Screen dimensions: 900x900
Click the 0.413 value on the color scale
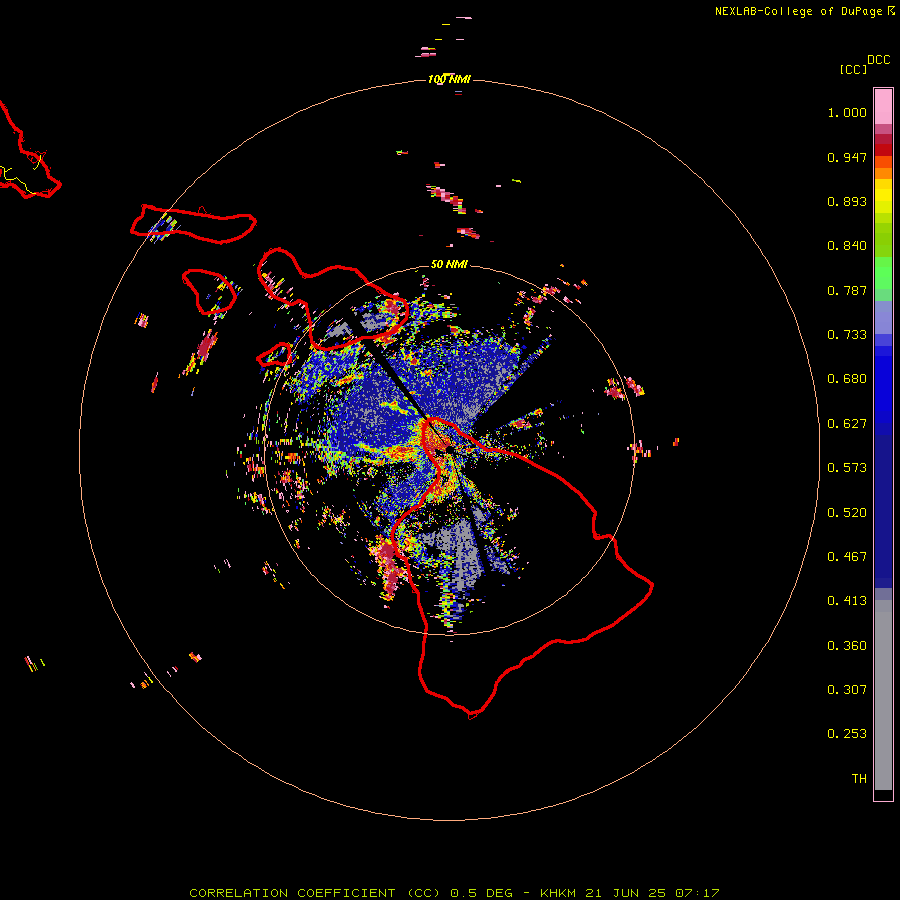click(847, 601)
